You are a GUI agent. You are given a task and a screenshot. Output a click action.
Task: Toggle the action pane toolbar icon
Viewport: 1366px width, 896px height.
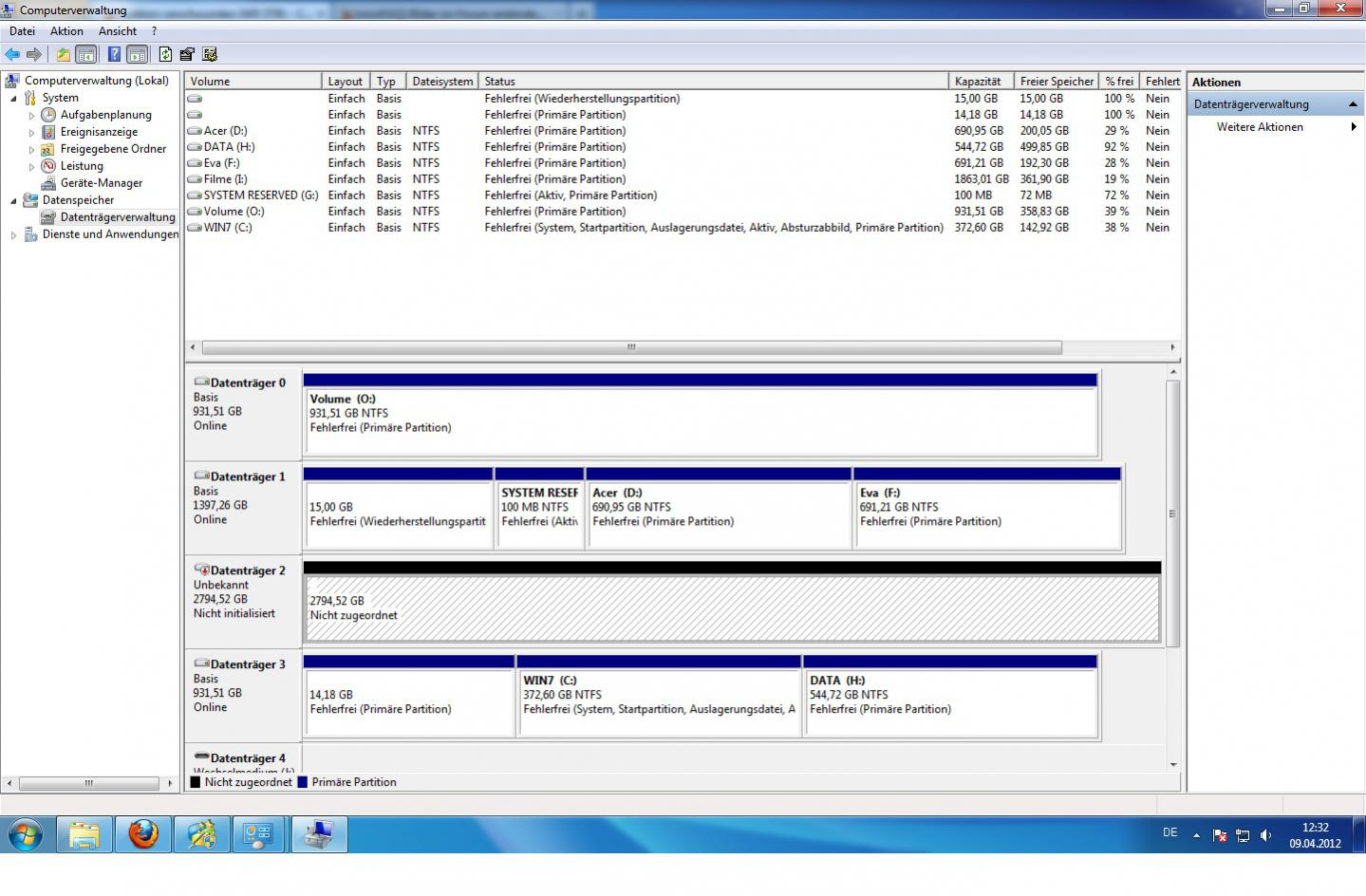tap(137, 54)
